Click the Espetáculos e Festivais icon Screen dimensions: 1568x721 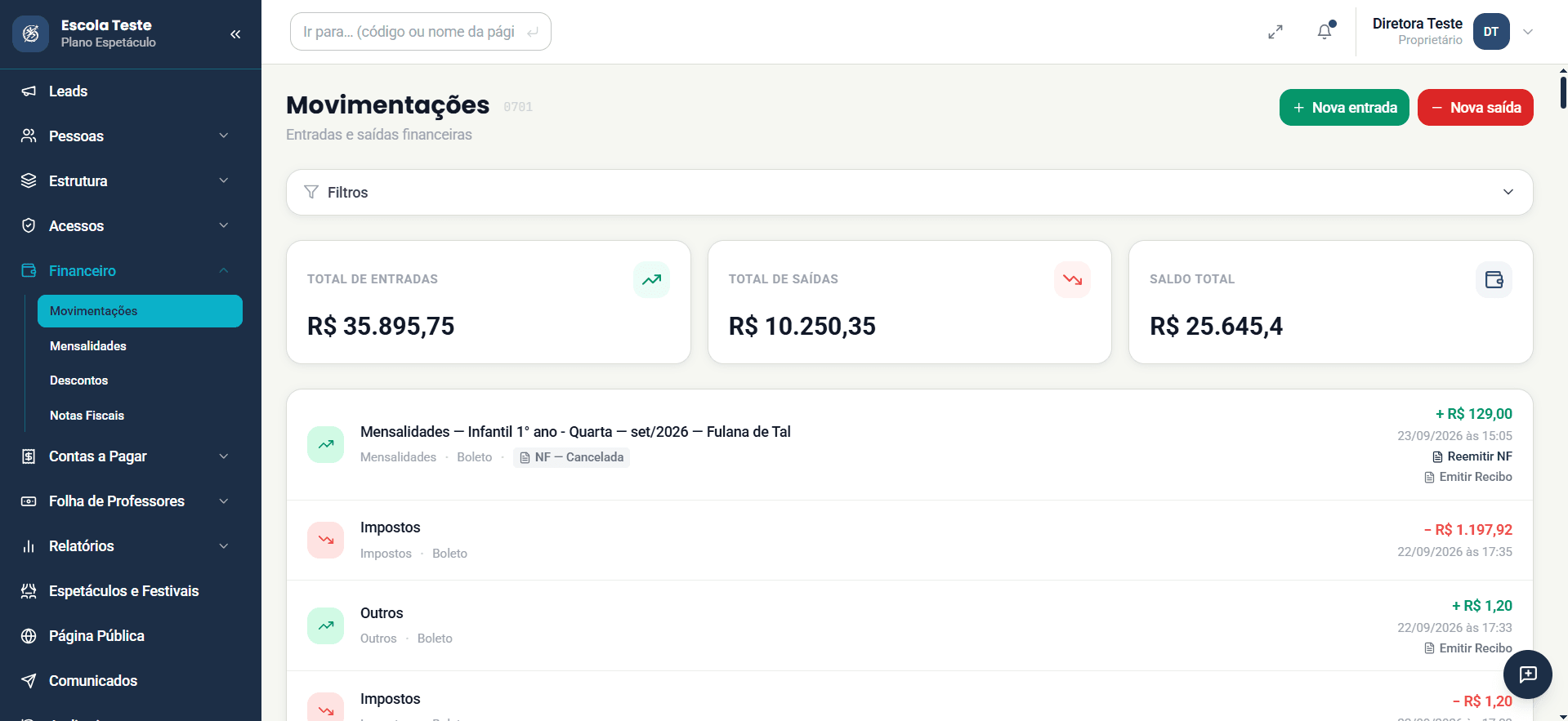(x=29, y=591)
